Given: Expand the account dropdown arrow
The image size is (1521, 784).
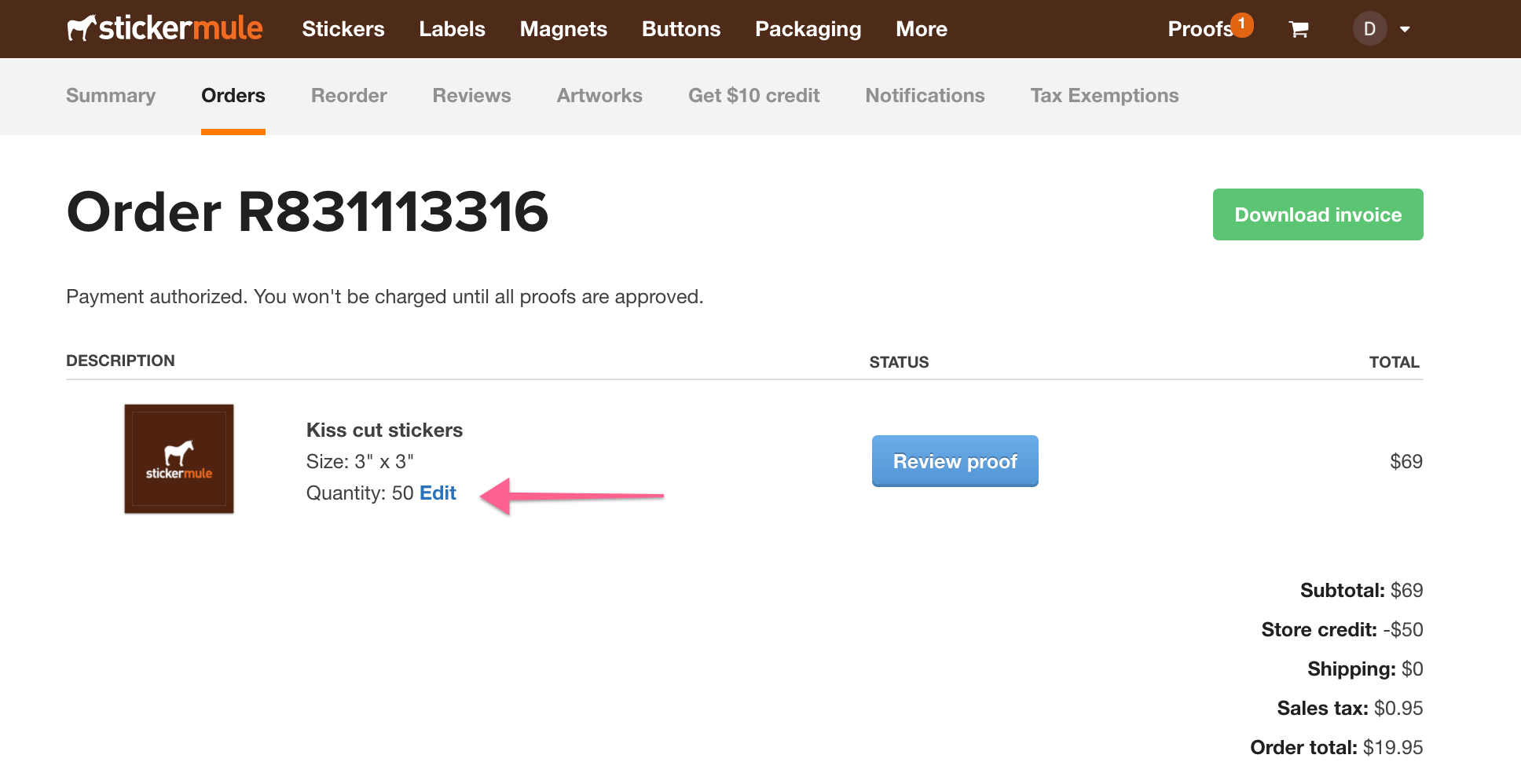Looking at the screenshot, I should [1405, 29].
